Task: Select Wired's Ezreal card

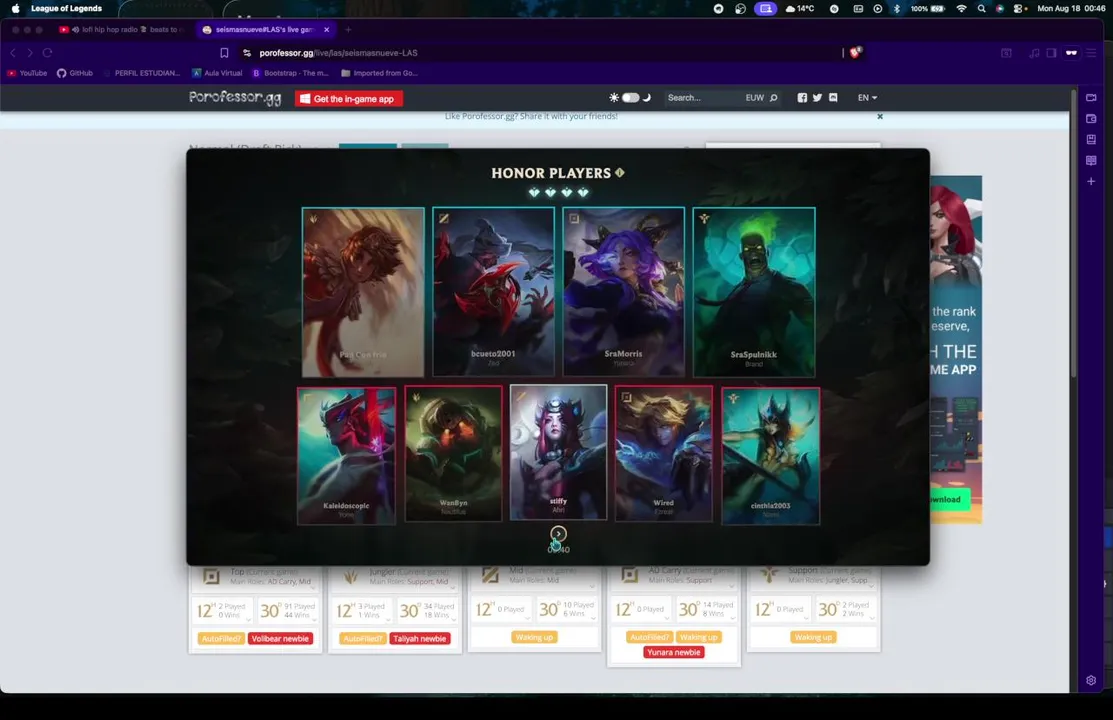Action: [x=664, y=454]
